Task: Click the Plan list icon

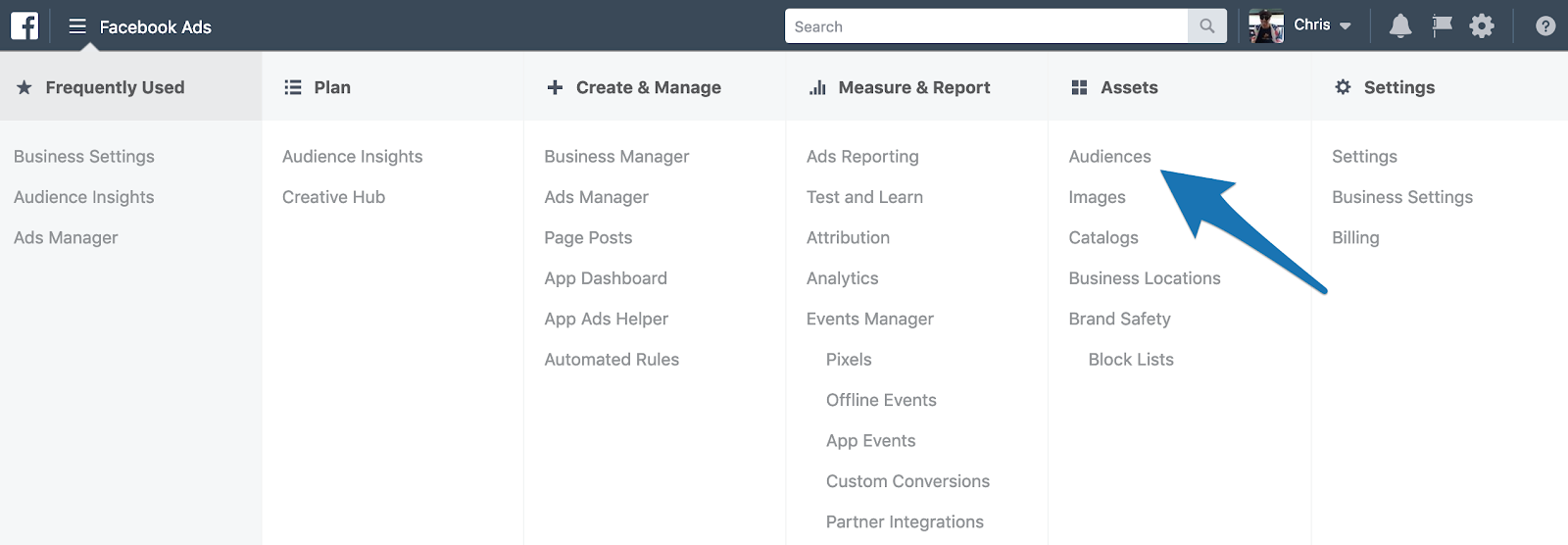Action: coord(292,87)
